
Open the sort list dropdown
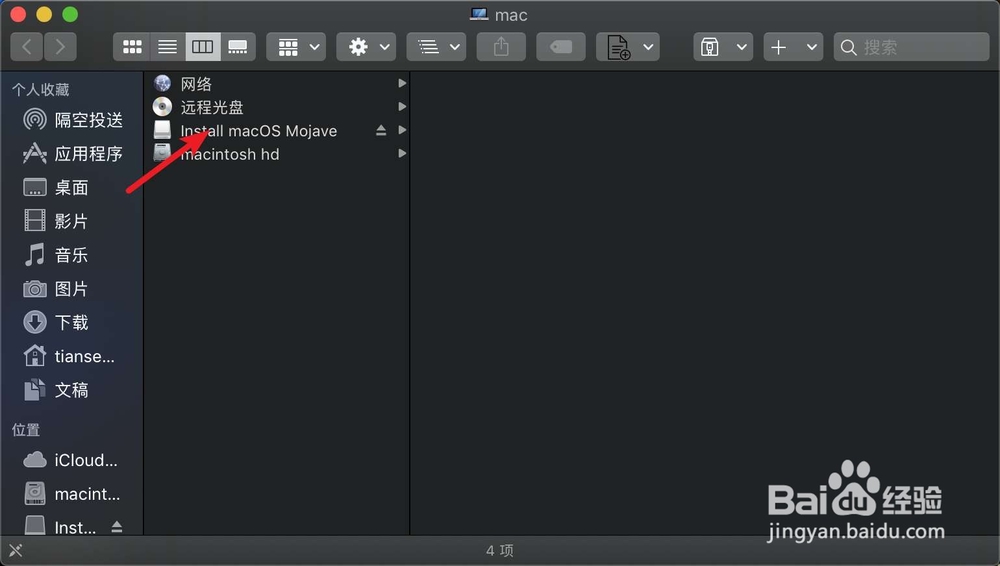(436, 47)
